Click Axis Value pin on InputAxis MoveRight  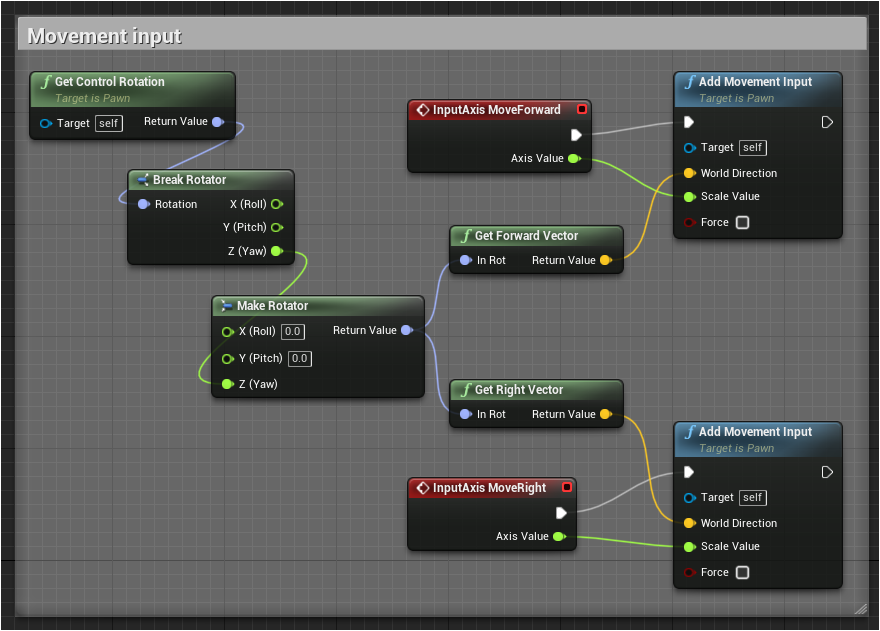tap(558, 537)
